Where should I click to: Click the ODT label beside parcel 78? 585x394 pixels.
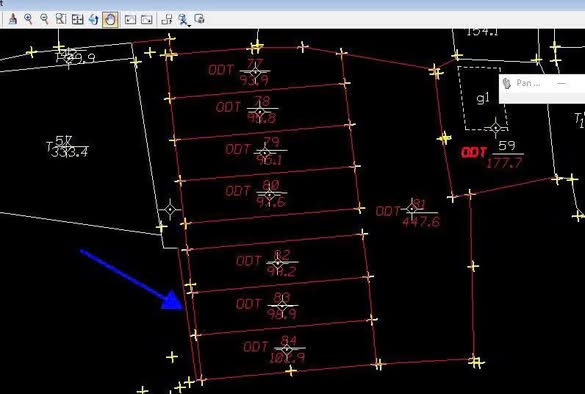click(x=228, y=107)
